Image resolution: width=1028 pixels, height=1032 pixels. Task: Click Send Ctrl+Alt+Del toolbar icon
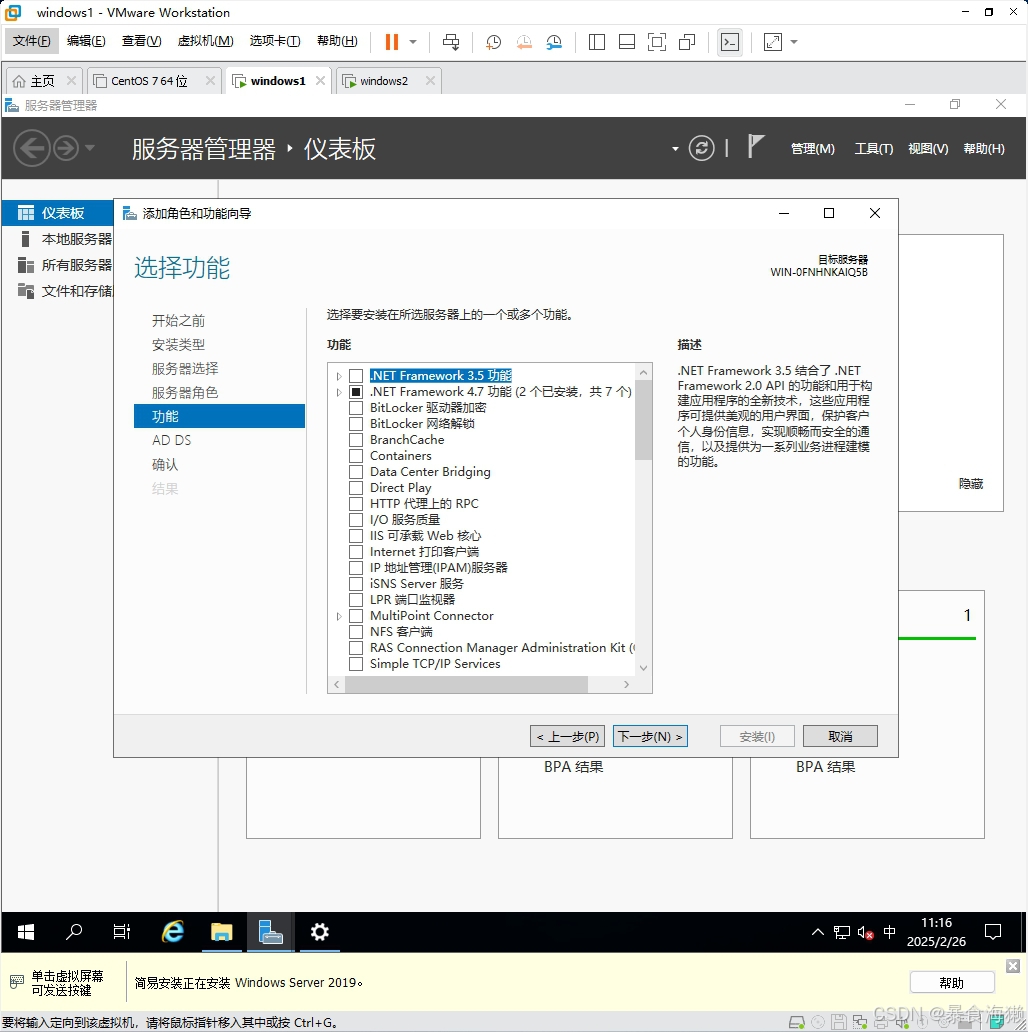point(451,42)
